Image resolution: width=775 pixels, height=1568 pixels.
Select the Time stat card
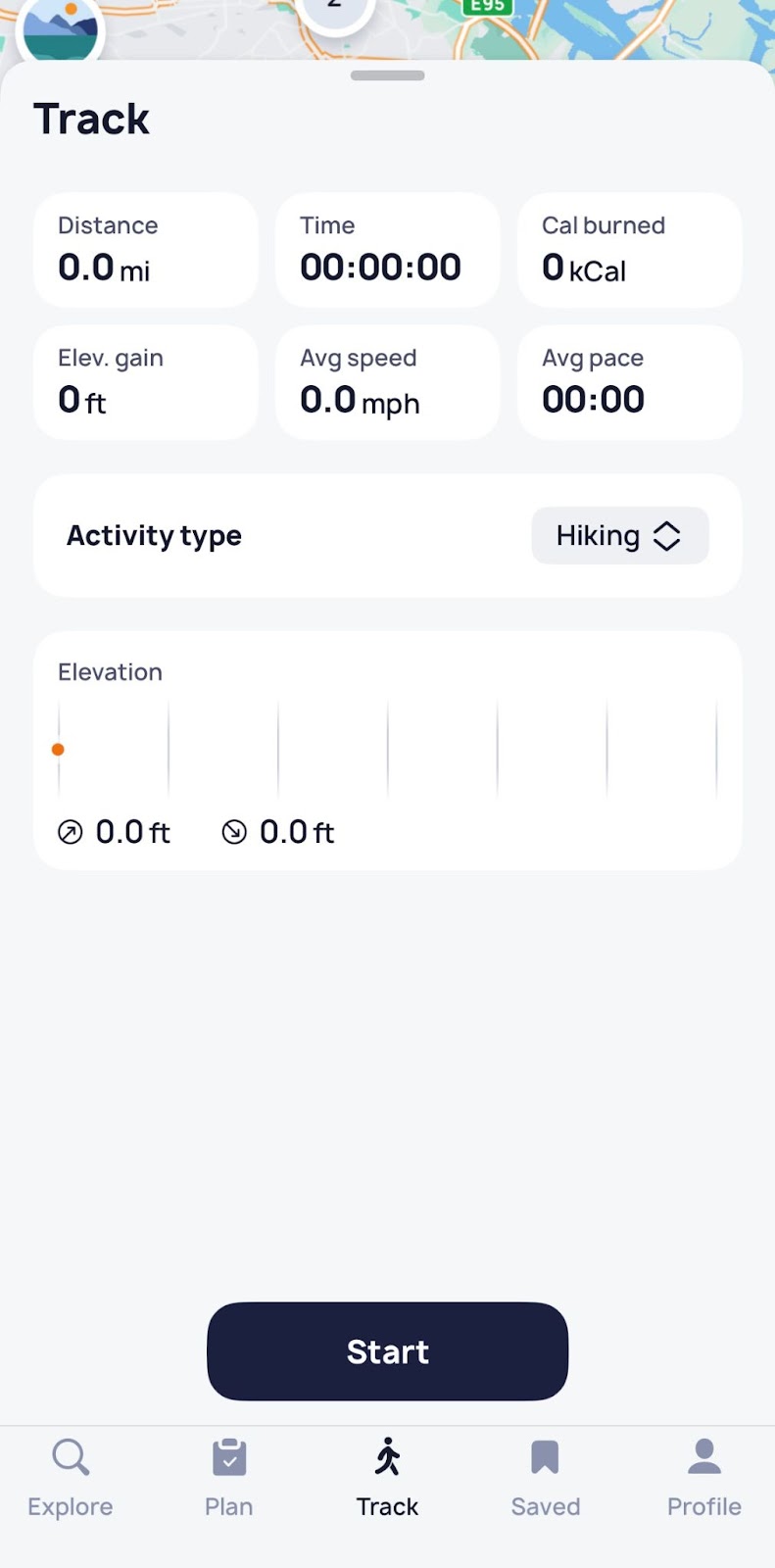point(388,250)
